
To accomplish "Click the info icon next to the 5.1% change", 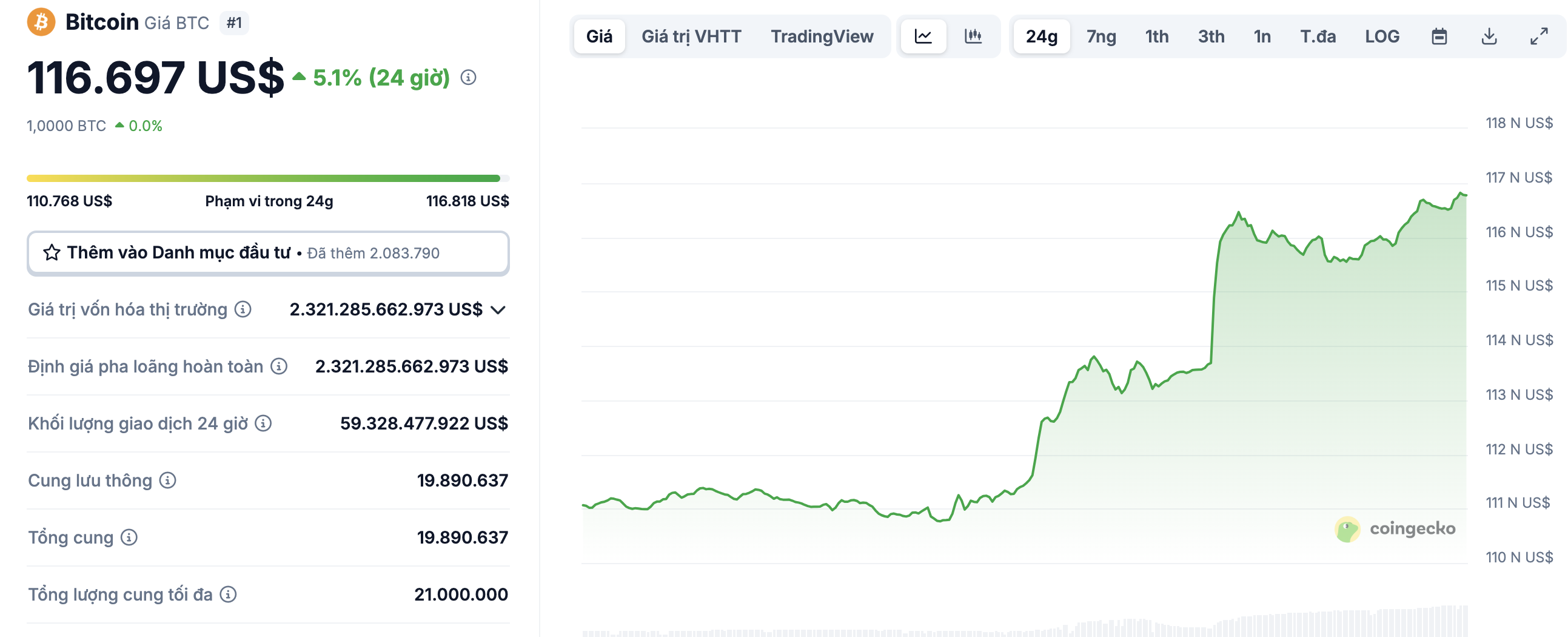I will (467, 77).
